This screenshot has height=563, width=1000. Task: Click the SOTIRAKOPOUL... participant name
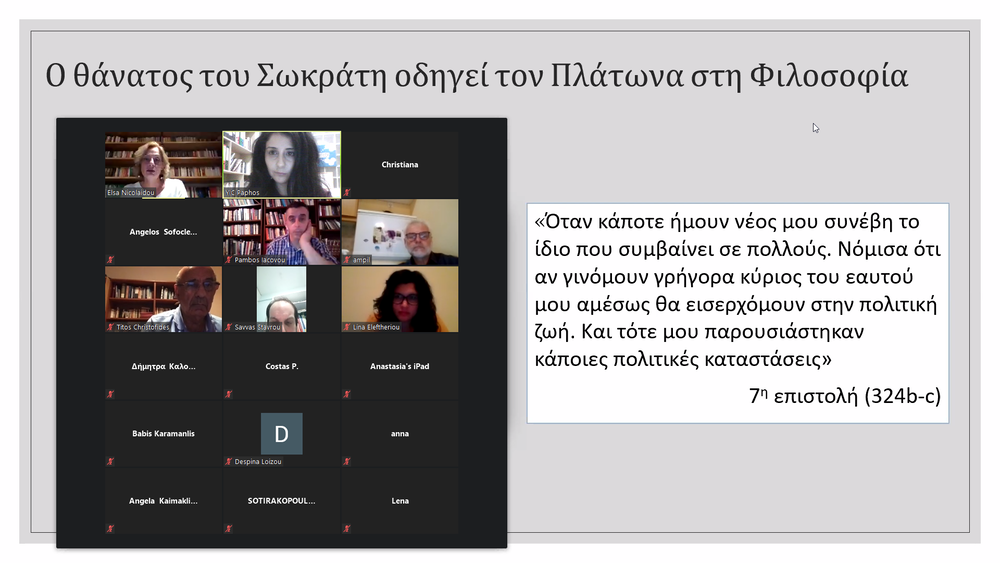click(x=281, y=501)
